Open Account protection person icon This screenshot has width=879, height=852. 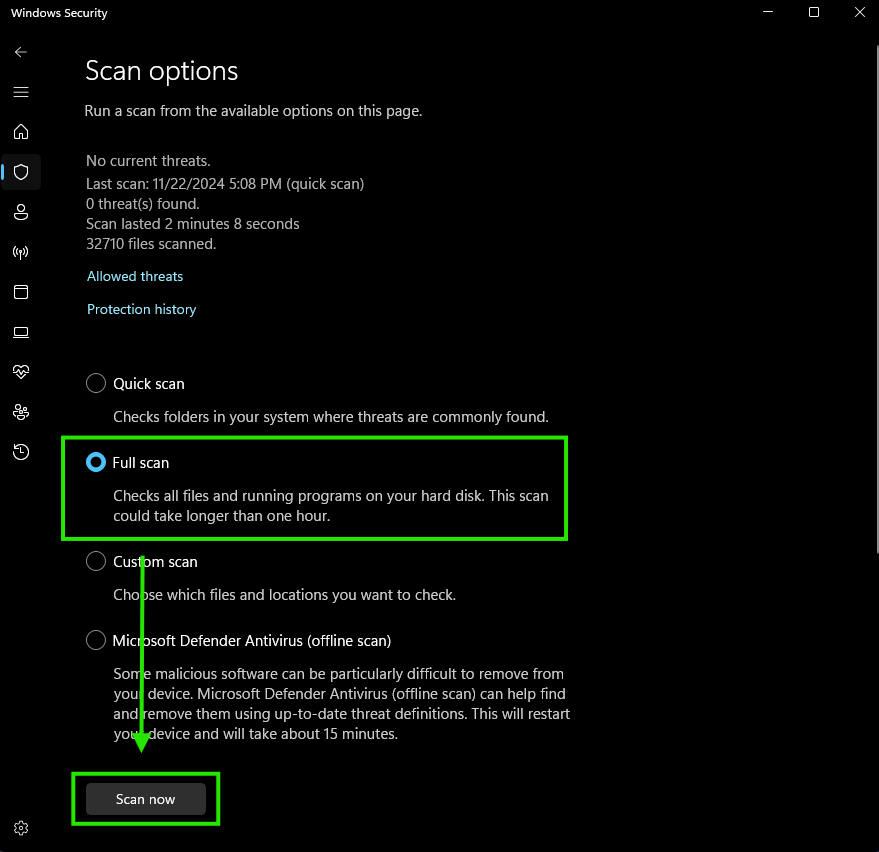(x=21, y=212)
